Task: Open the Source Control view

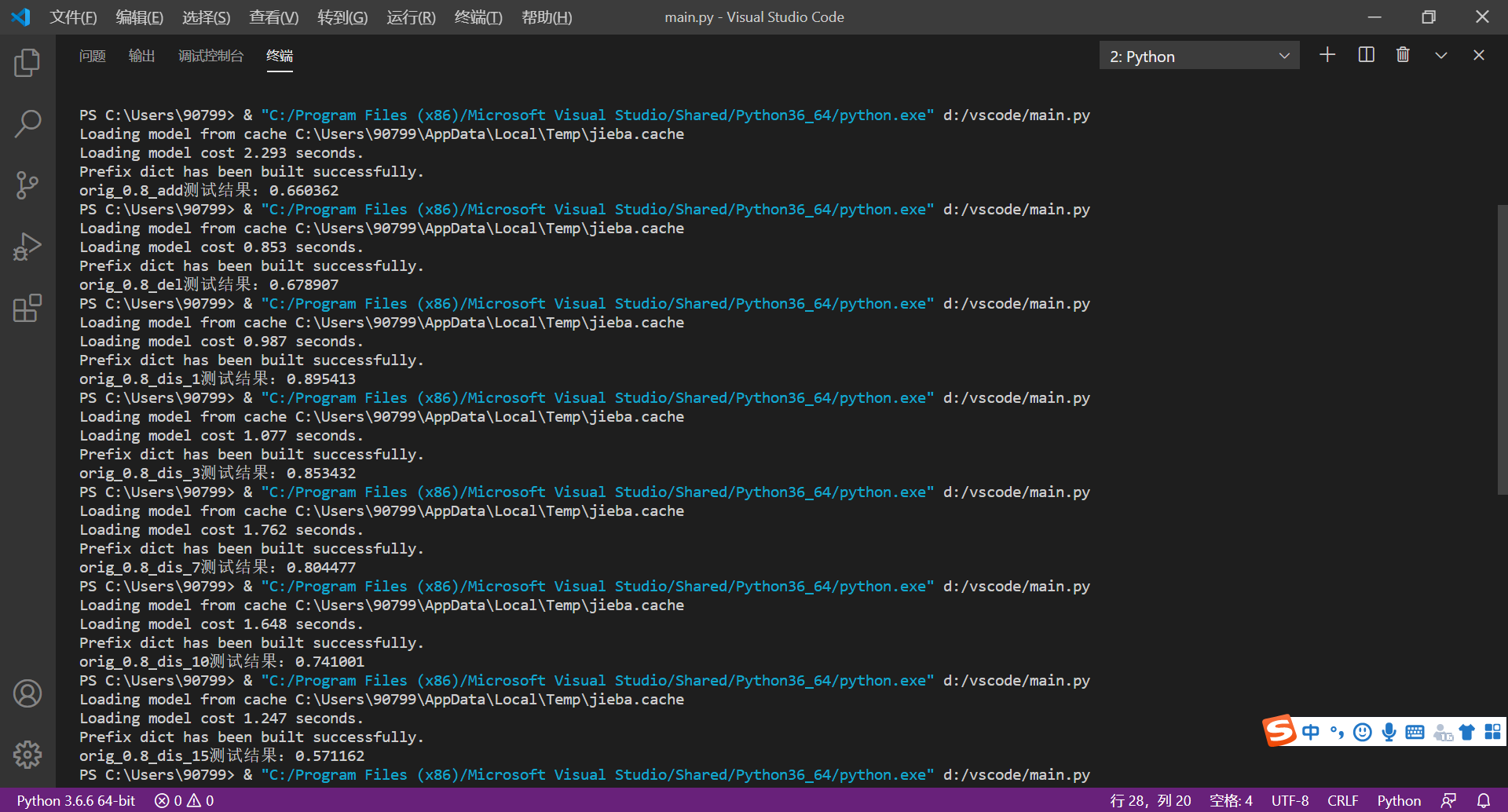Action: pos(27,185)
